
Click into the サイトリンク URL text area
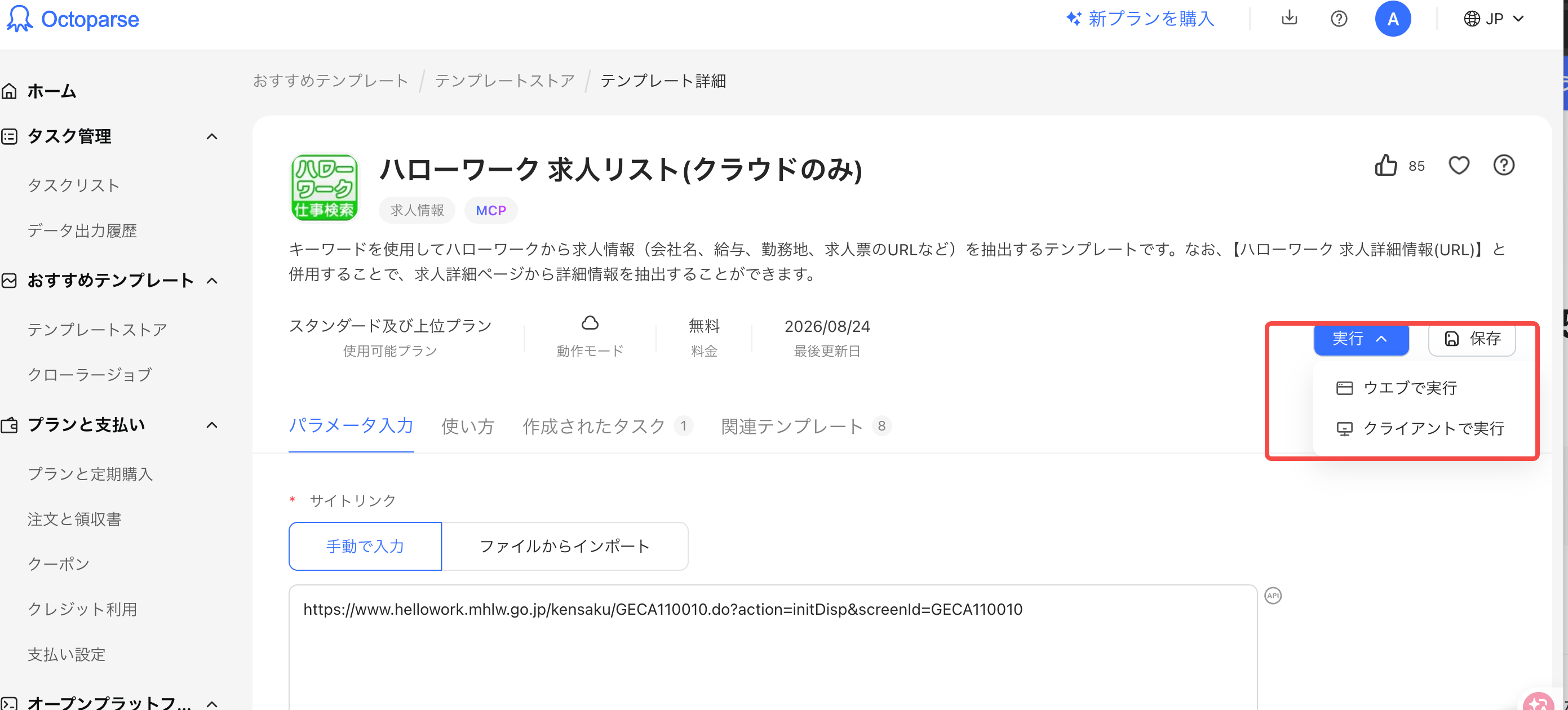[772, 647]
